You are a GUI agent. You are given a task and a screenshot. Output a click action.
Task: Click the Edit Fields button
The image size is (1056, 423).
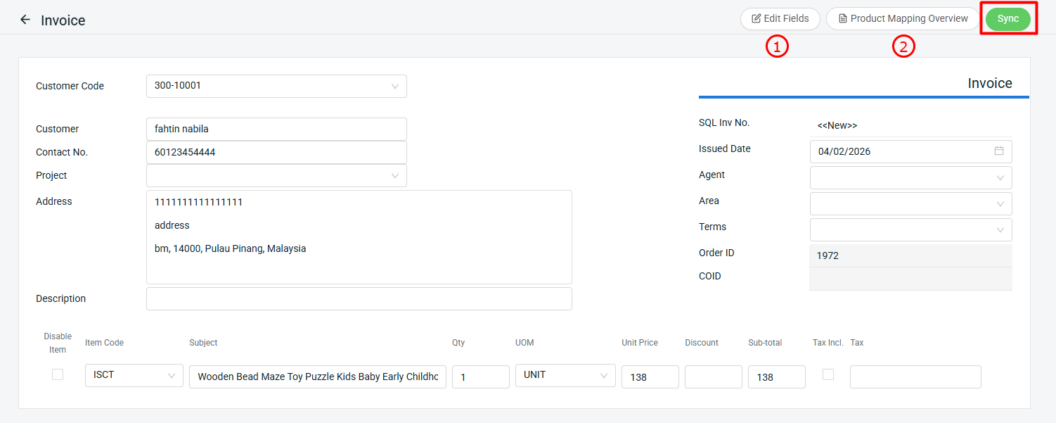780,19
